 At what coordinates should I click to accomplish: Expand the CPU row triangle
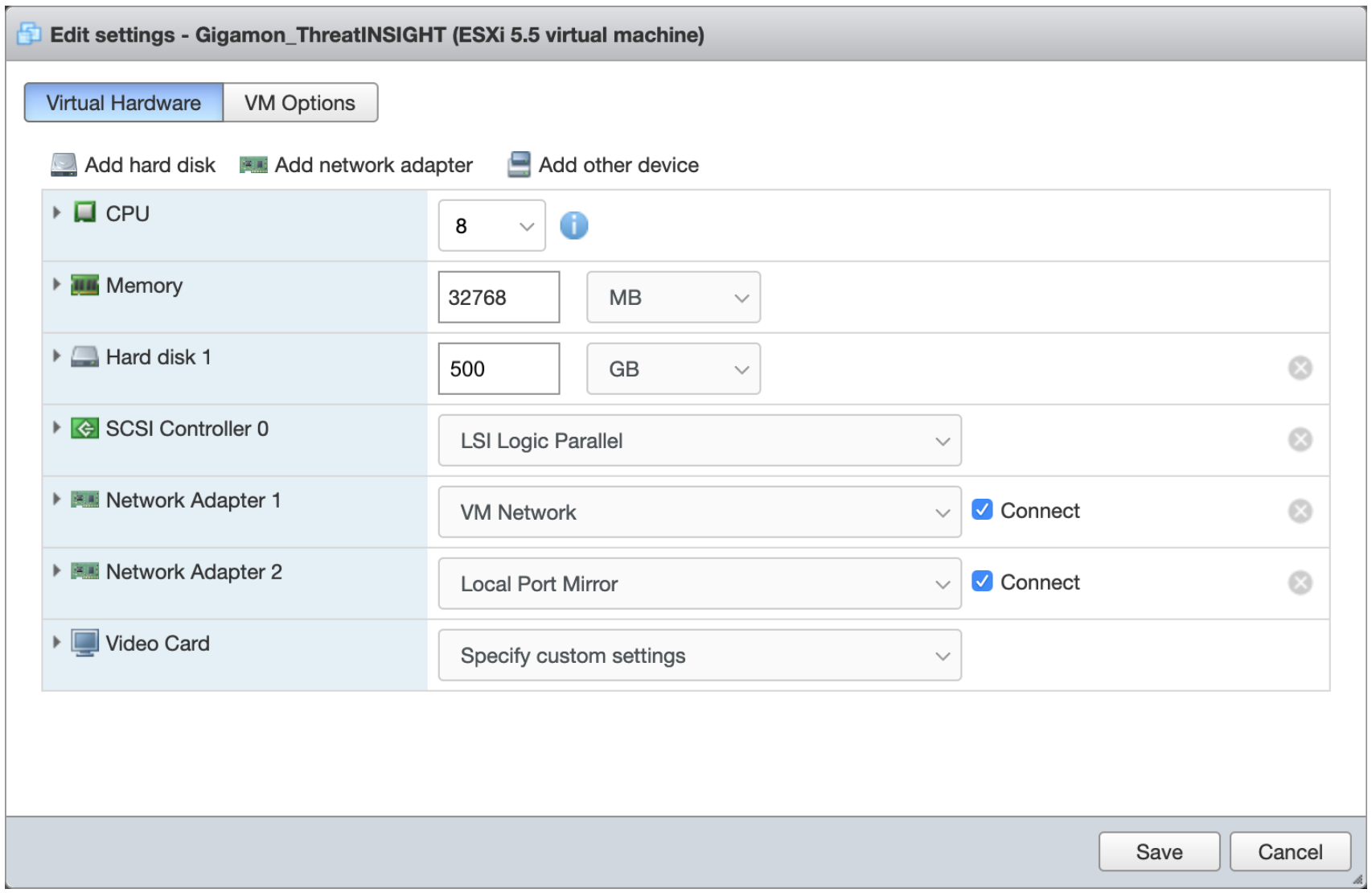click(56, 212)
